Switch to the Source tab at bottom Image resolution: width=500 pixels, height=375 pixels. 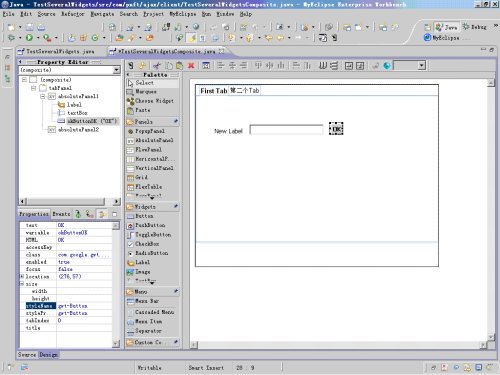[27, 355]
